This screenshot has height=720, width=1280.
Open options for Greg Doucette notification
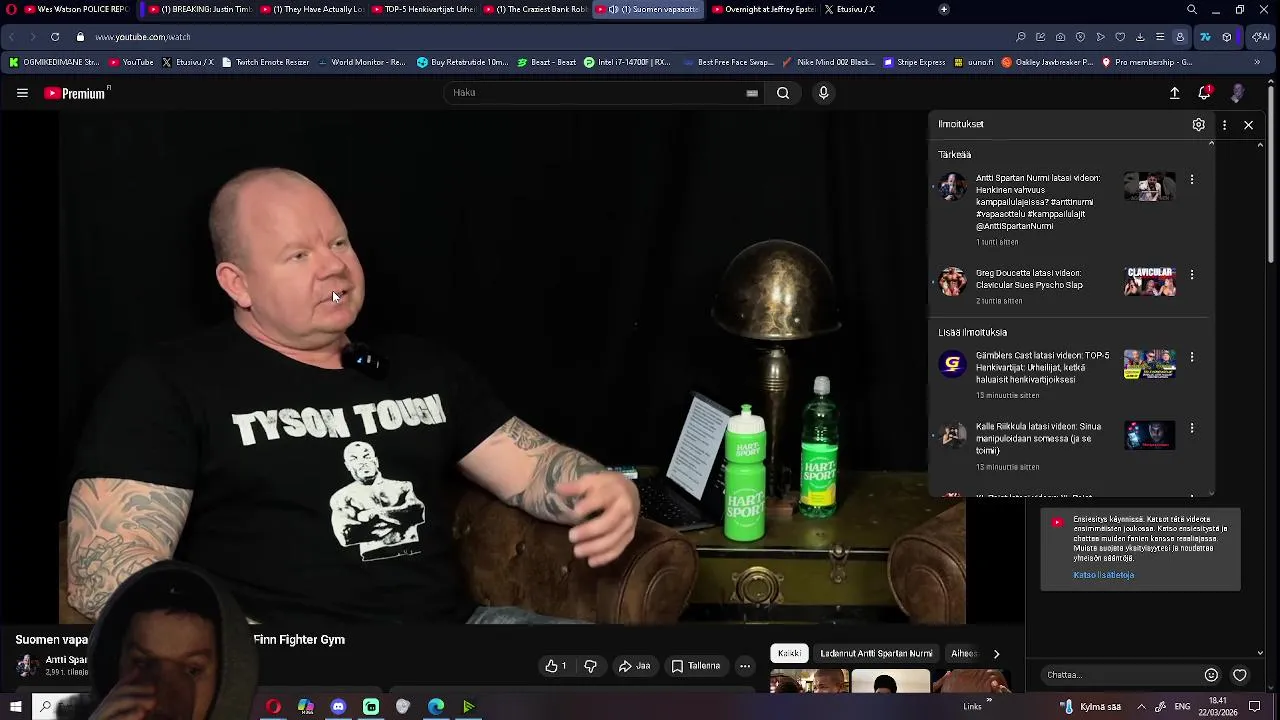(1192, 274)
